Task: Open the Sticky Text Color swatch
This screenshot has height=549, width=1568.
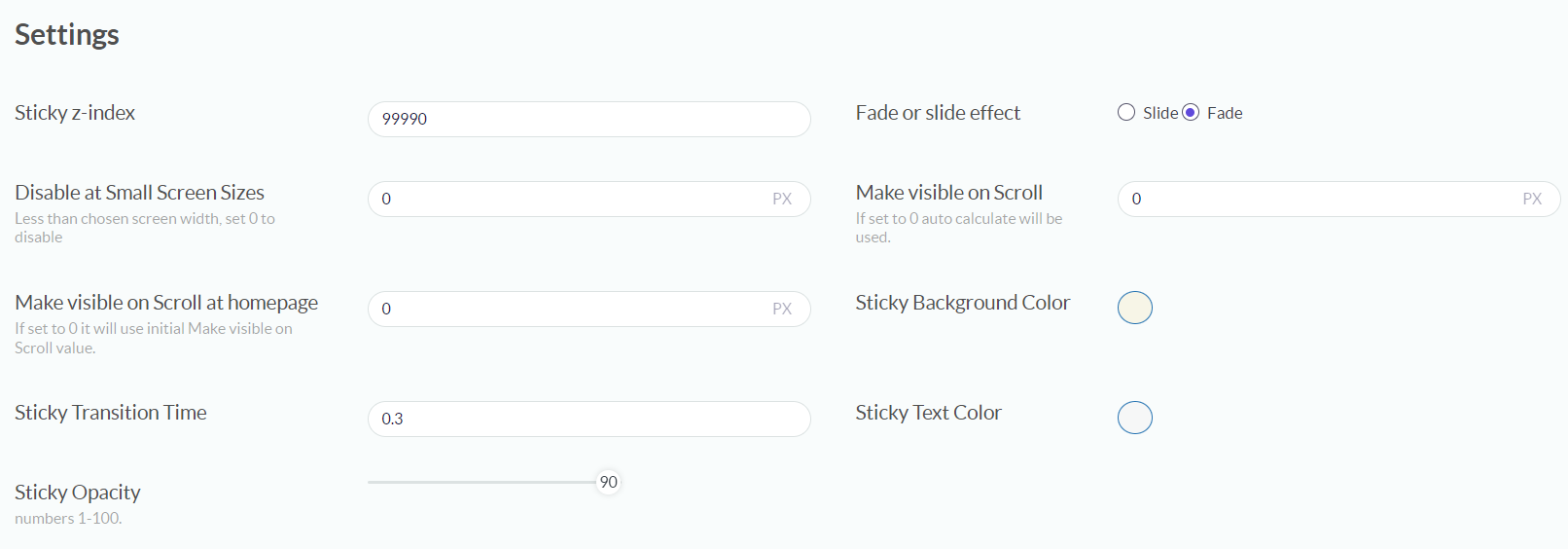Action: pos(1135,418)
